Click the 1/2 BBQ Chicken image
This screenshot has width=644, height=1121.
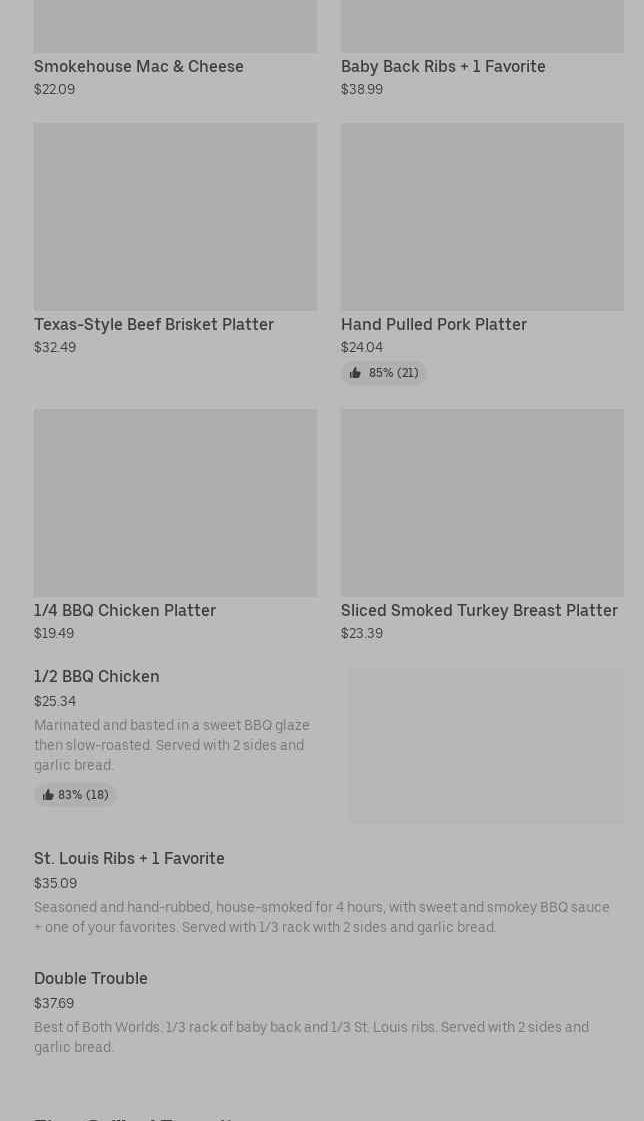click(x=486, y=746)
